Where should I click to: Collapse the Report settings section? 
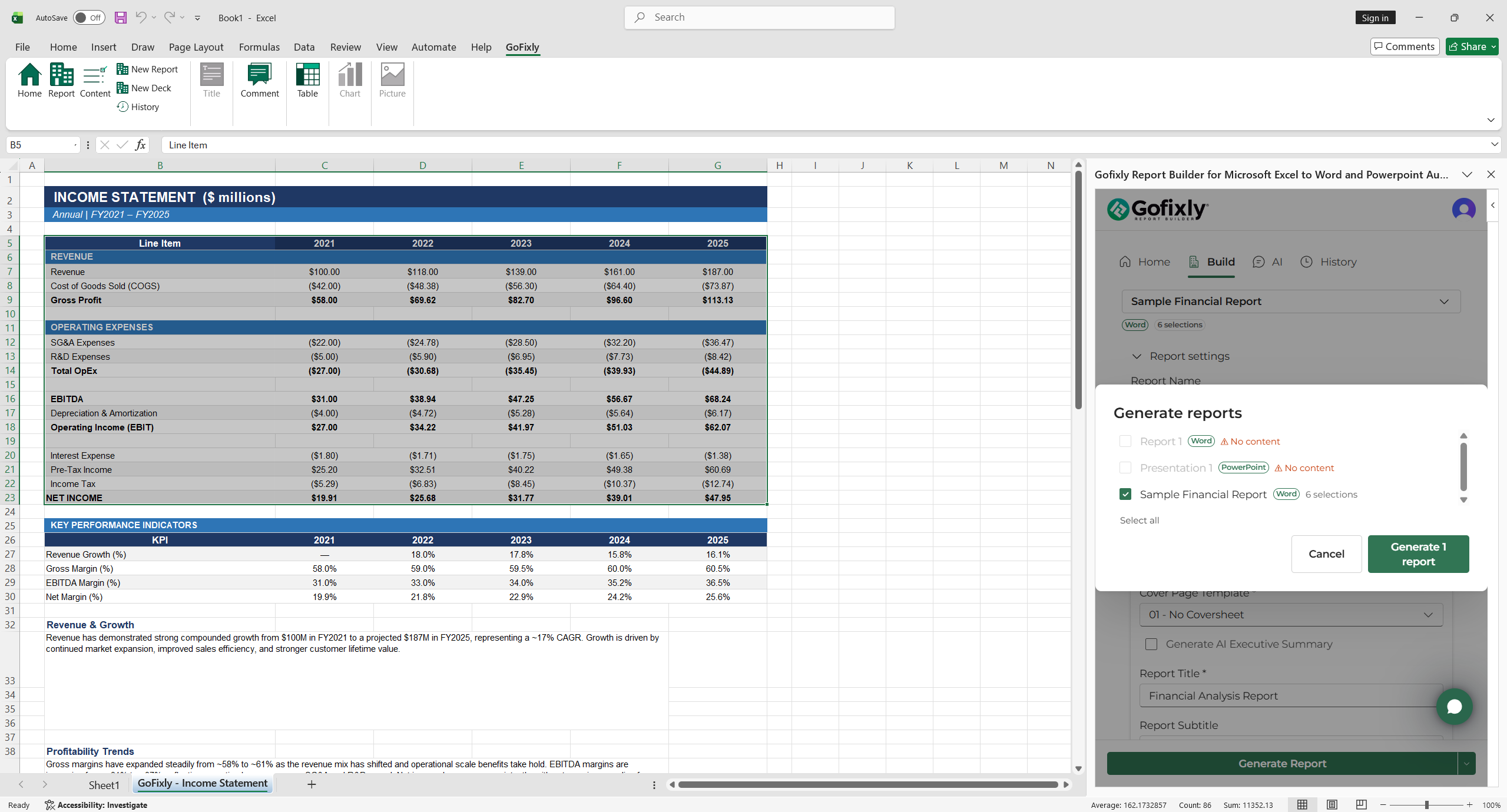coord(1181,356)
